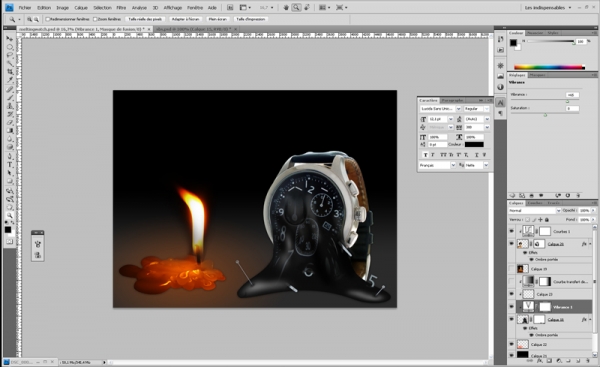Apply faux italic in the Caractère panel
Screen dimensions: 600x367
433,155
